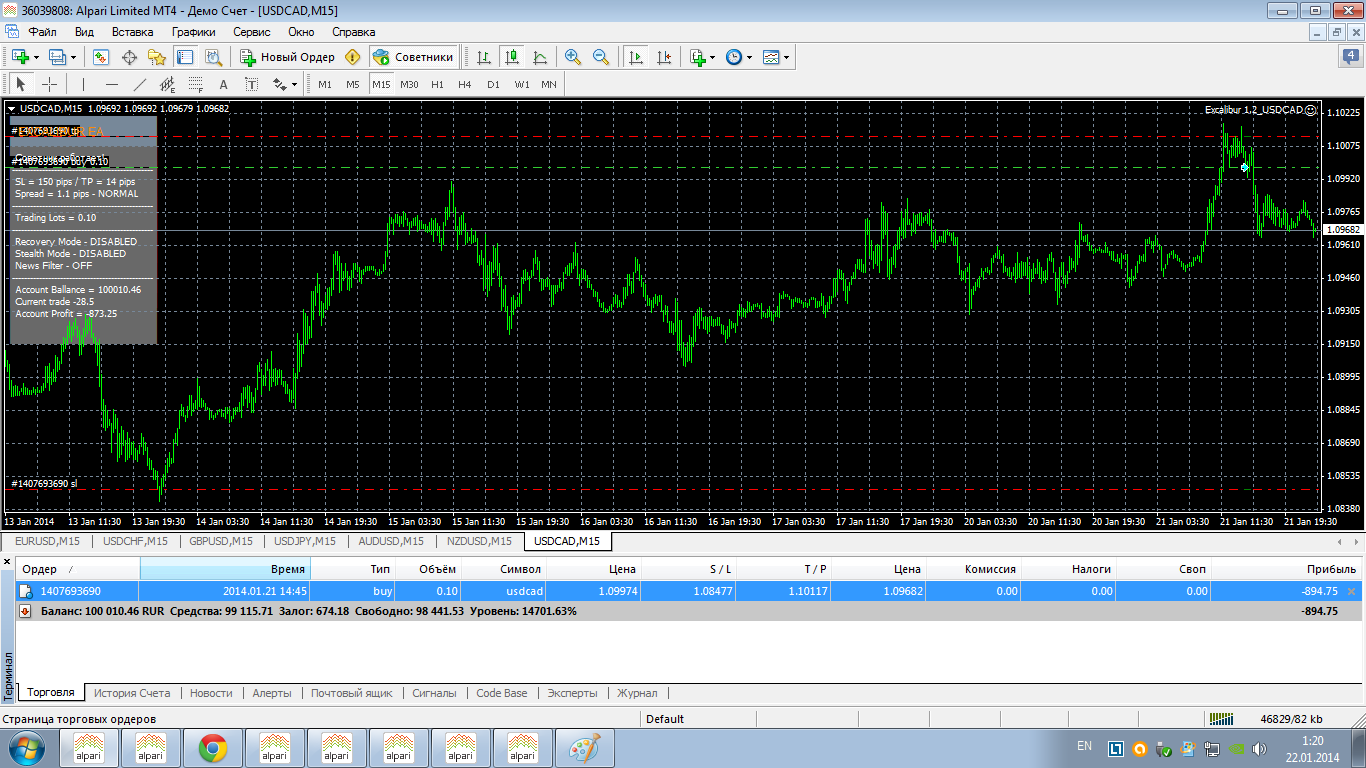Screen dimensions: 1366x768
Task: Select the D1 timeframe button
Action: 493,84
